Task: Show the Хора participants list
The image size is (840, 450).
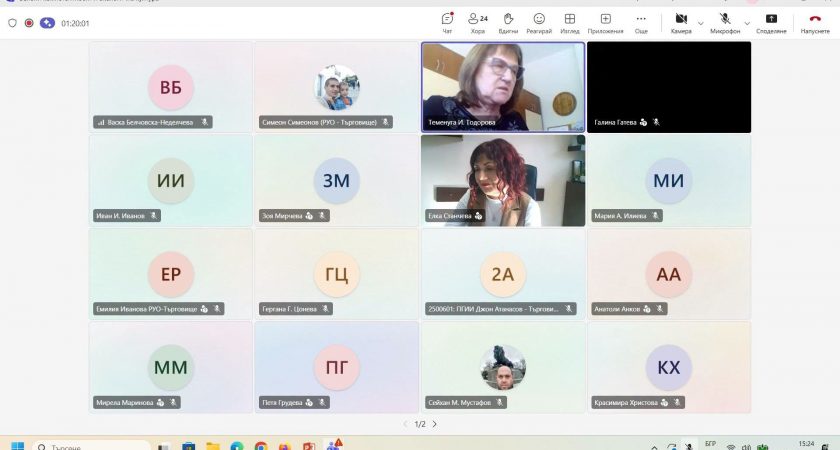Action: 478,23
